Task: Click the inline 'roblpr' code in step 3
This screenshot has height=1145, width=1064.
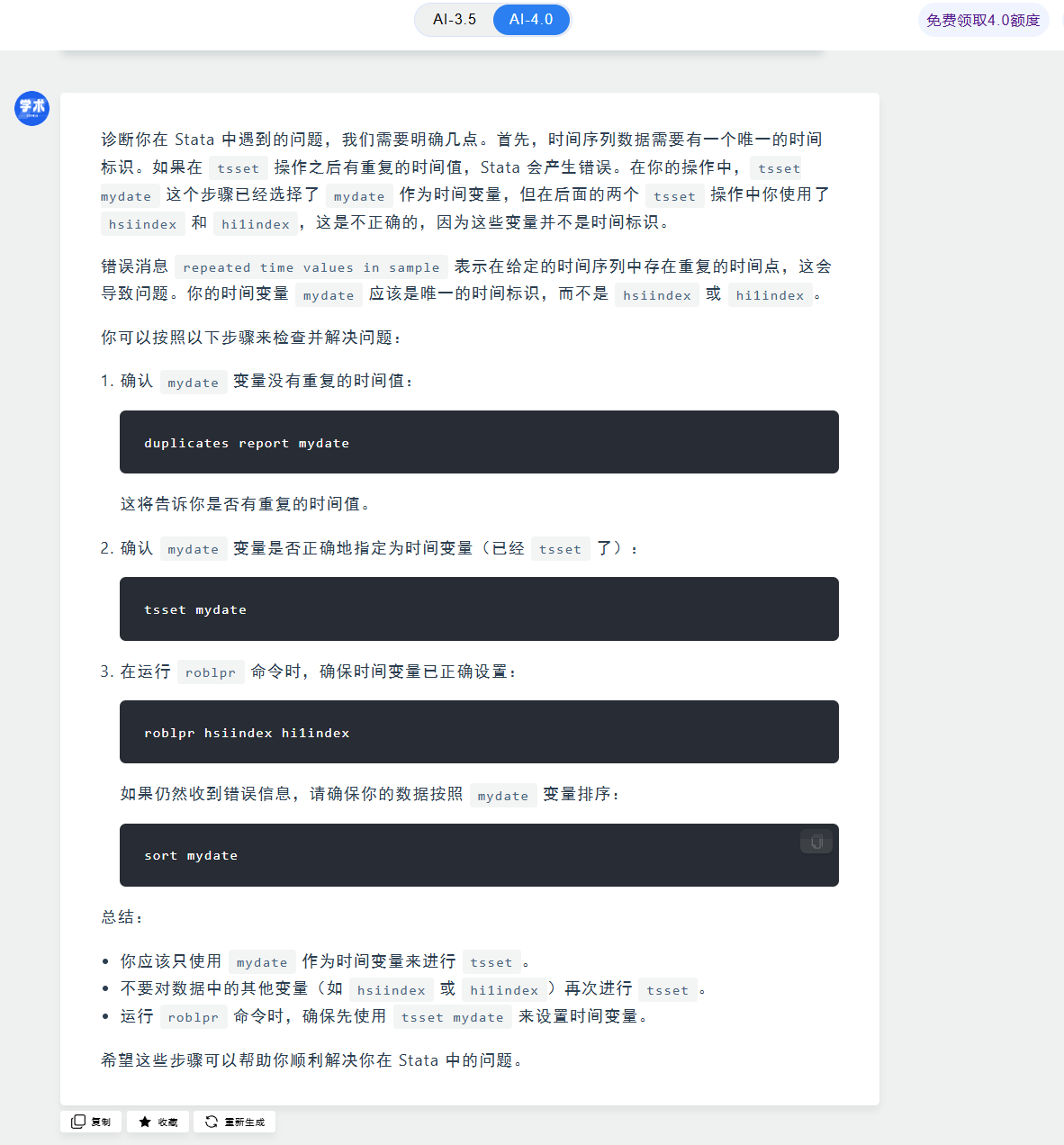Action: [x=210, y=672]
